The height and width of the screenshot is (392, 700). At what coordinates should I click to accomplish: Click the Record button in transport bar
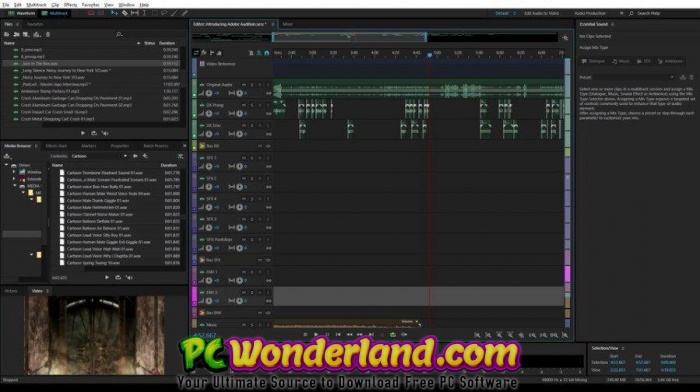click(x=382, y=334)
